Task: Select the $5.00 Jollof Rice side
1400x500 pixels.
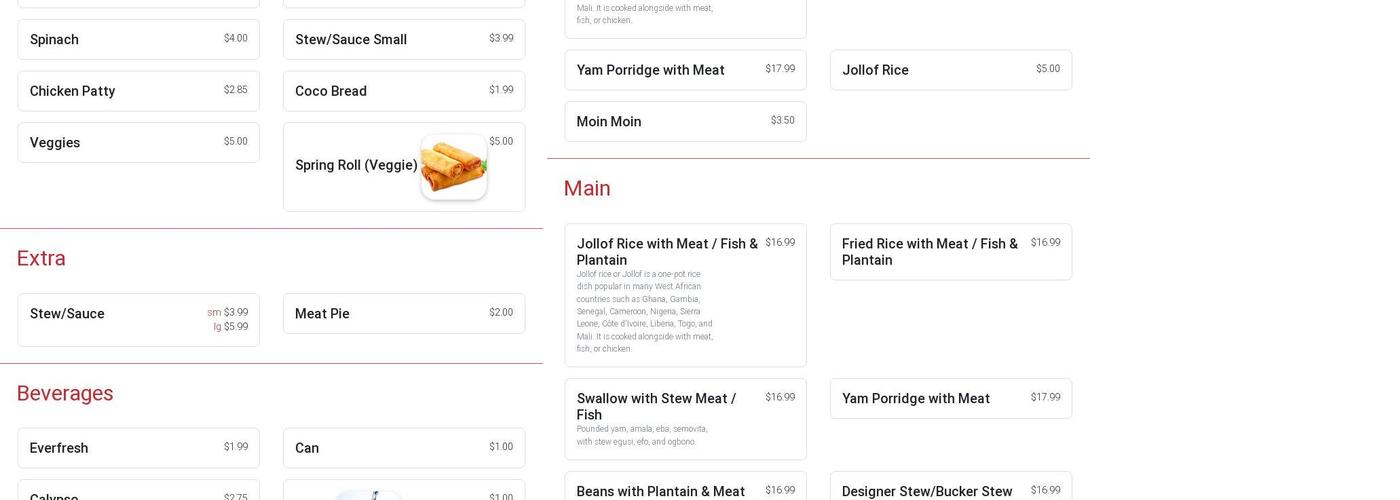Action: point(950,70)
